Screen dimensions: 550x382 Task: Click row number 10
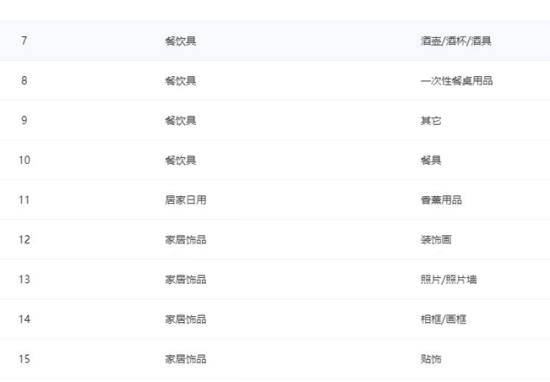[24, 160]
